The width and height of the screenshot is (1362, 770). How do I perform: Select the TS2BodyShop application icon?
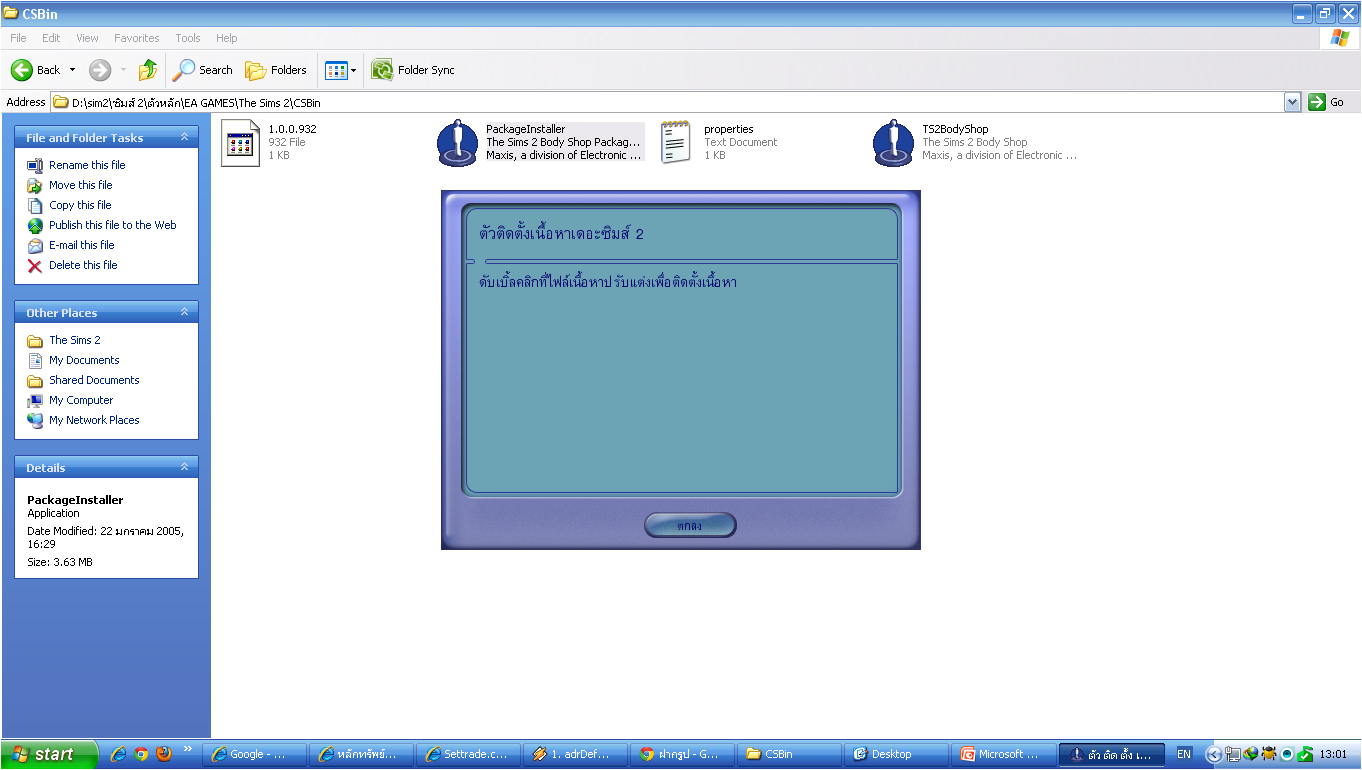(894, 143)
